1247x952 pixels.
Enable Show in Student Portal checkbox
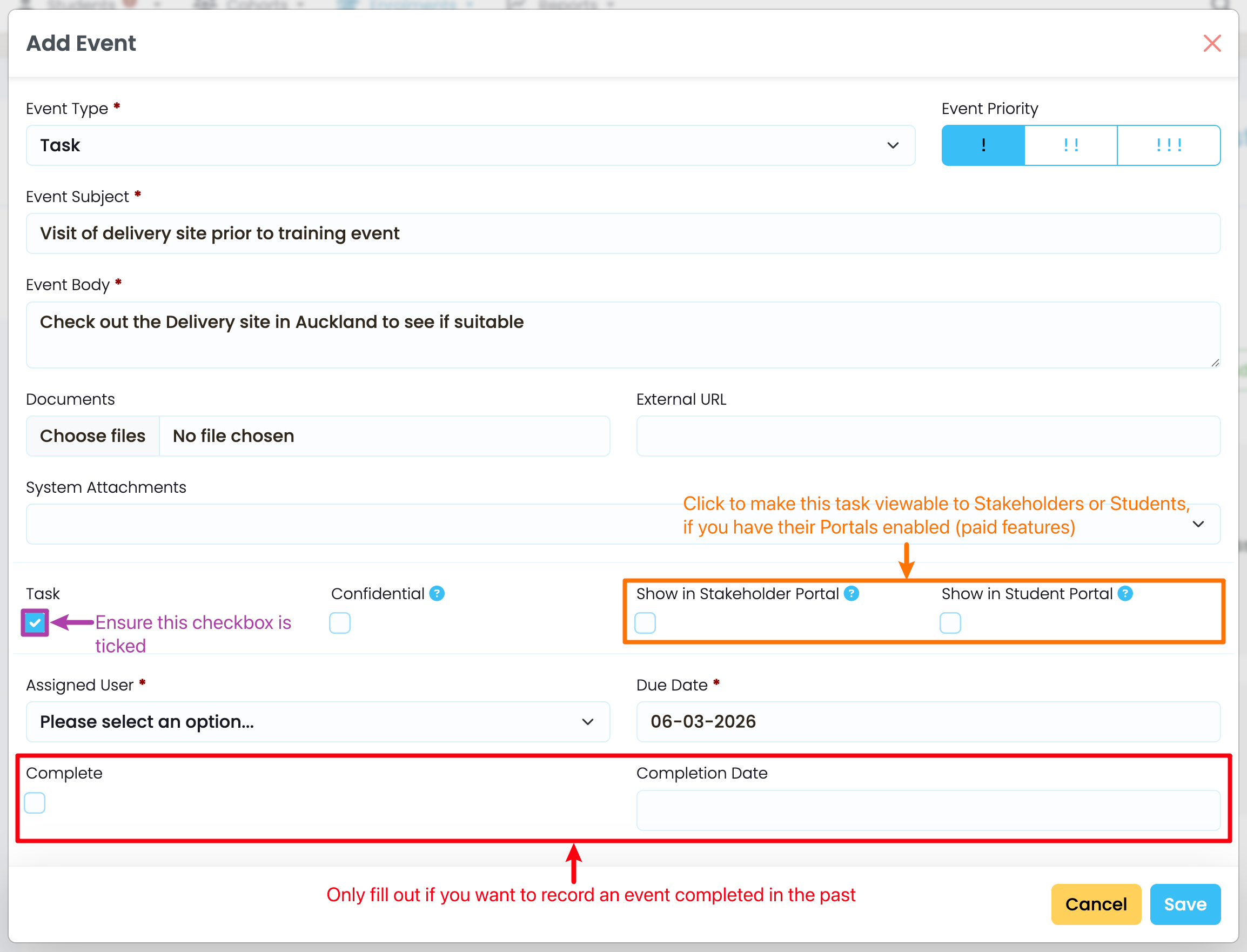tap(950, 623)
